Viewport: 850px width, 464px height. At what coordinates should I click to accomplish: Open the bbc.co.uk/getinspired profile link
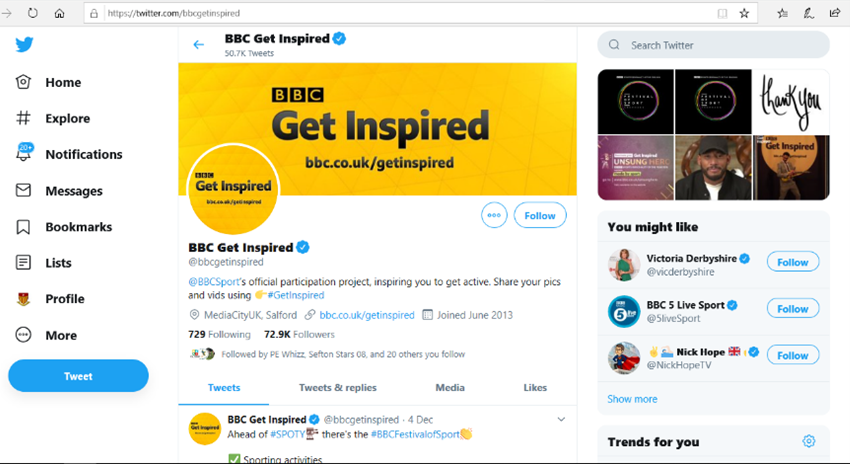[x=367, y=315]
